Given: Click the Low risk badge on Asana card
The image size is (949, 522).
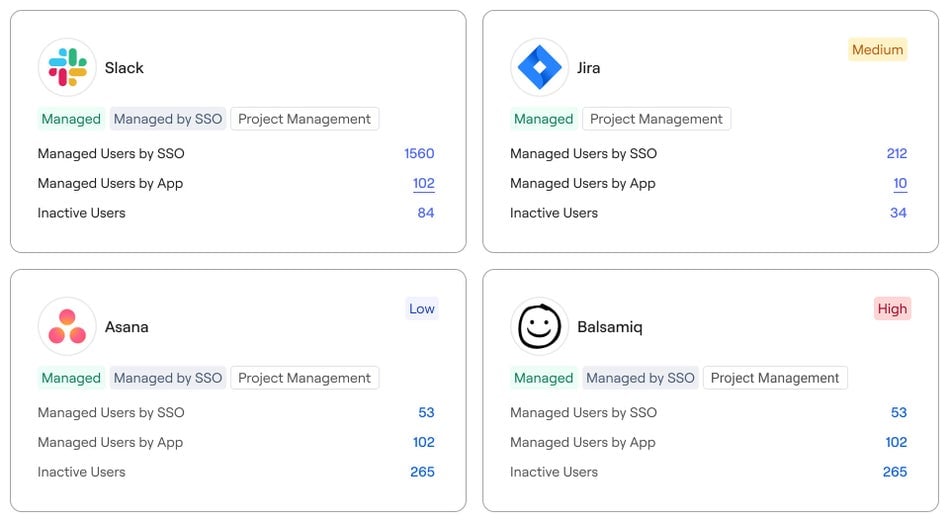Looking at the screenshot, I should coord(421,309).
